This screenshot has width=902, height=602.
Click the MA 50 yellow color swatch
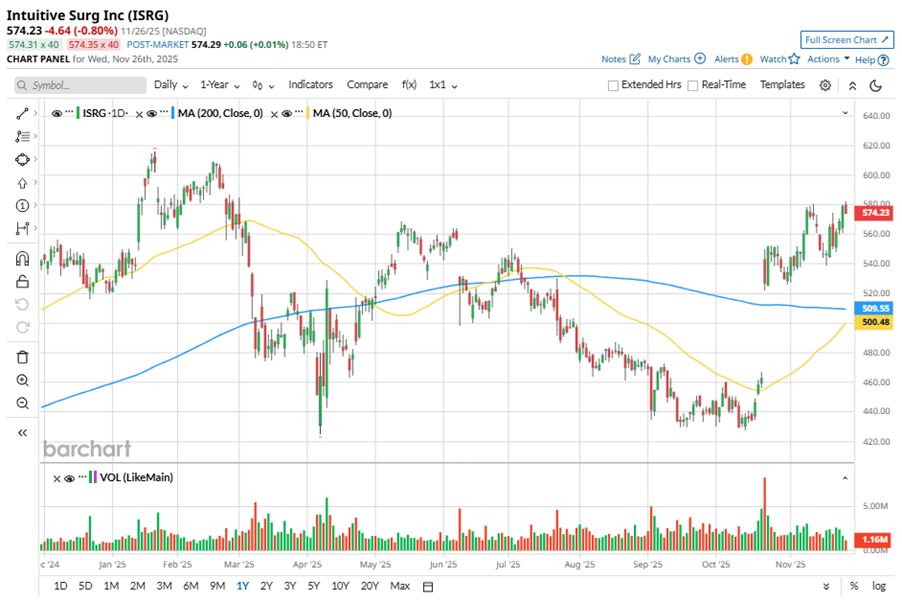pos(308,113)
